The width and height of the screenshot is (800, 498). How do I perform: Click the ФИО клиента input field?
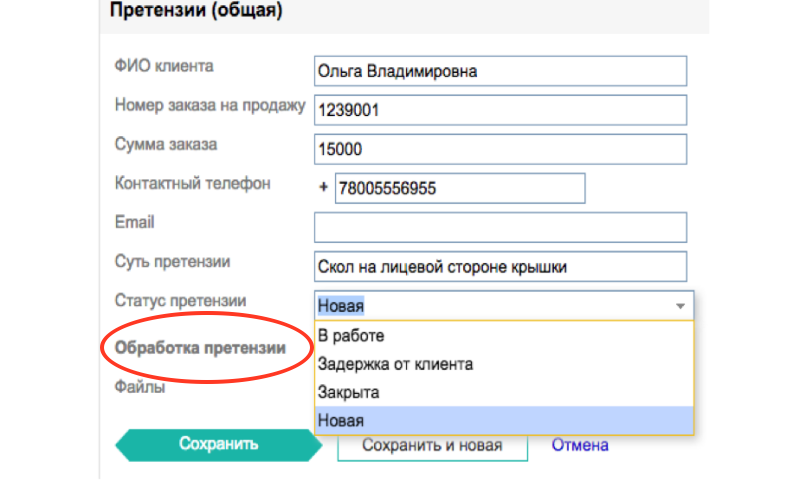[501, 71]
